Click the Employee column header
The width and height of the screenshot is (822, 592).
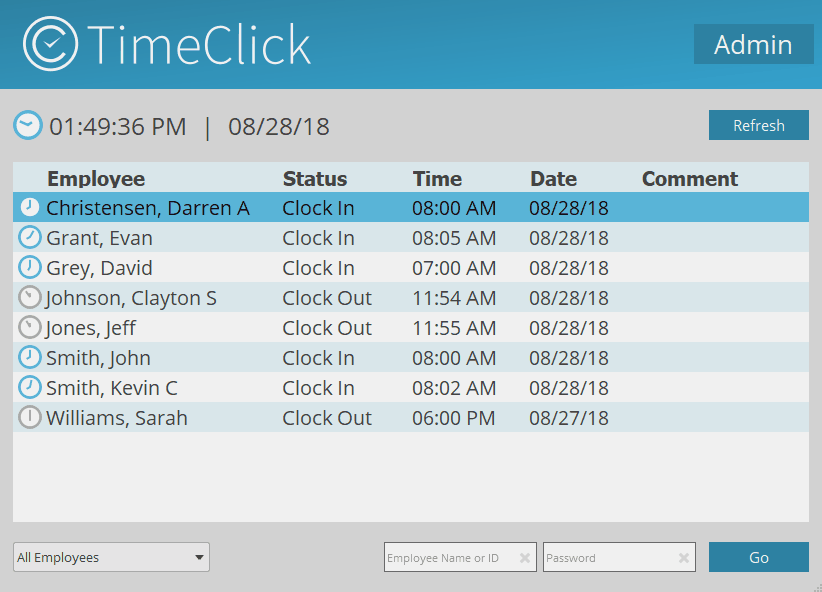coord(96,178)
